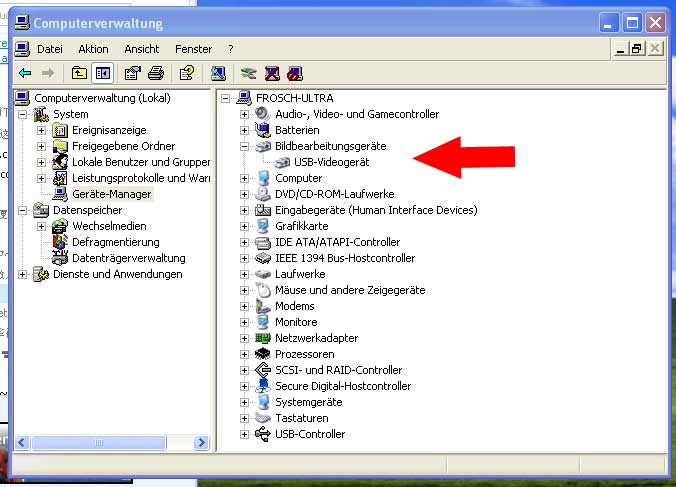Open the Datei menu
Image resolution: width=676 pixels, height=487 pixels.
point(50,49)
